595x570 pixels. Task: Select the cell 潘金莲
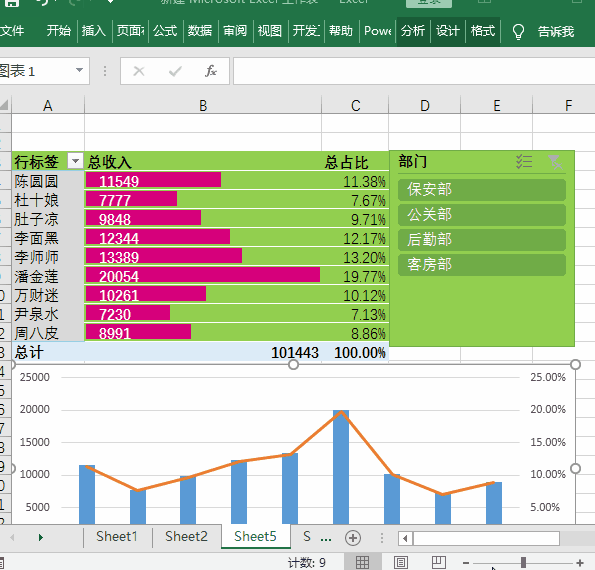[48, 276]
